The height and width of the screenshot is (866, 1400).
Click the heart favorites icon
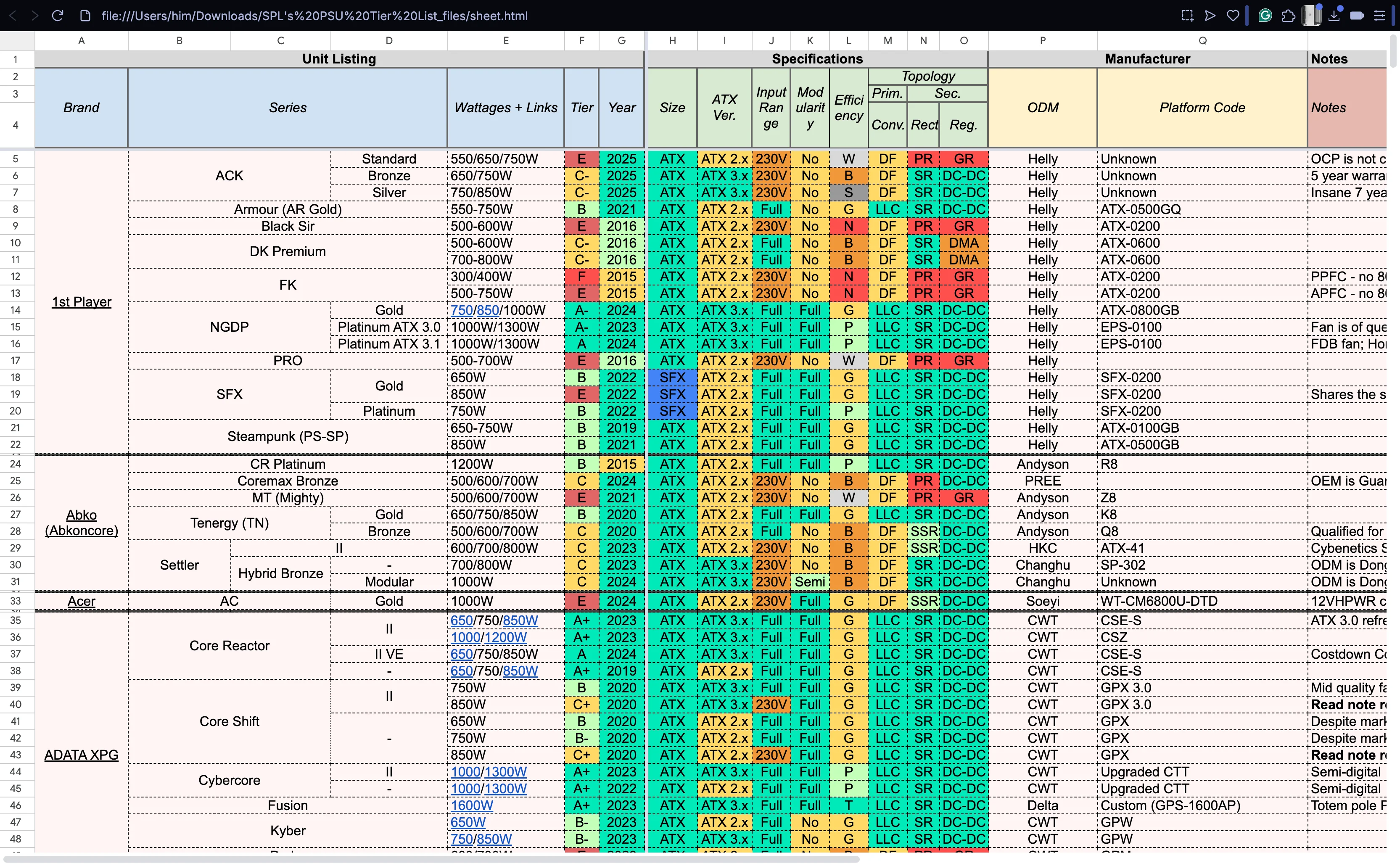pyautogui.click(x=1233, y=16)
